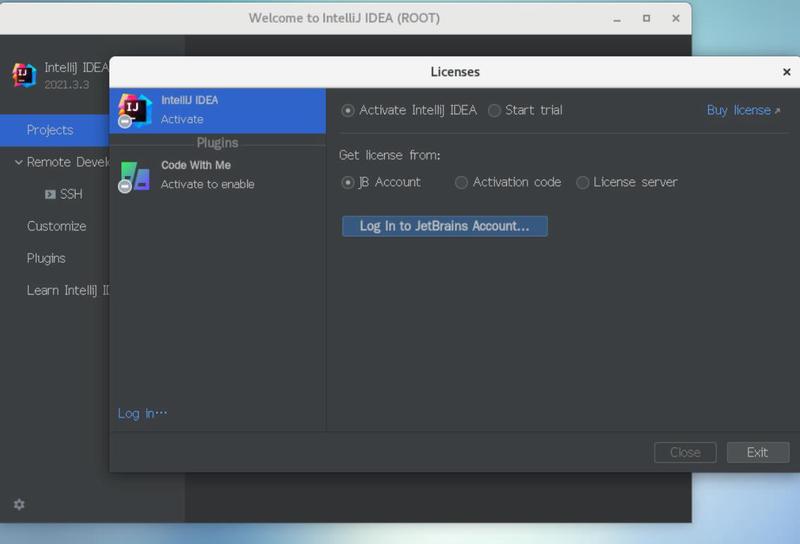Image resolution: width=800 pixels, height=544 pixels.
Task: Select the Code With Me plugin icon
Action: tap(134, 176)
